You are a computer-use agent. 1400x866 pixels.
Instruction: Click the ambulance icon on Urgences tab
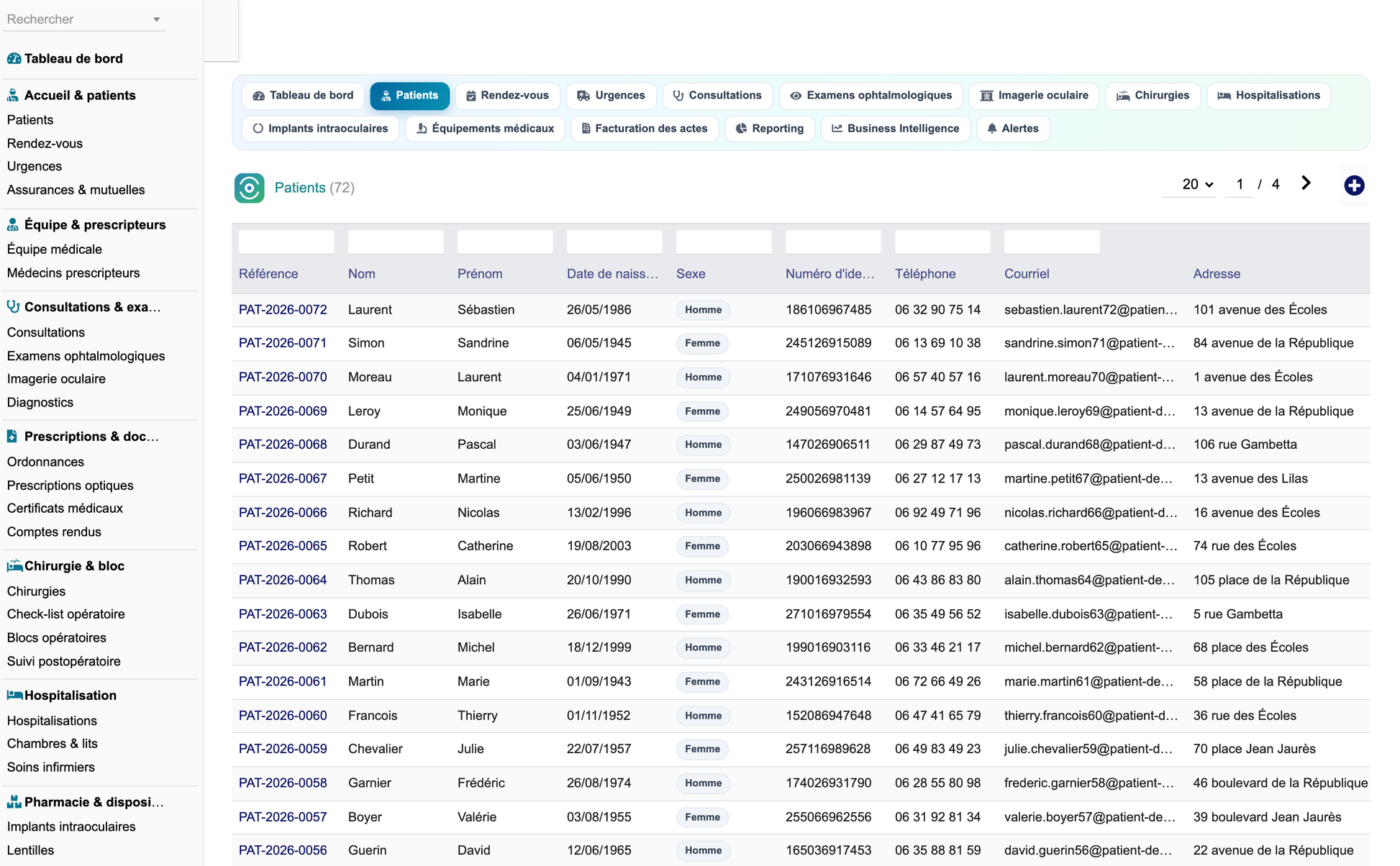(583, 96)
